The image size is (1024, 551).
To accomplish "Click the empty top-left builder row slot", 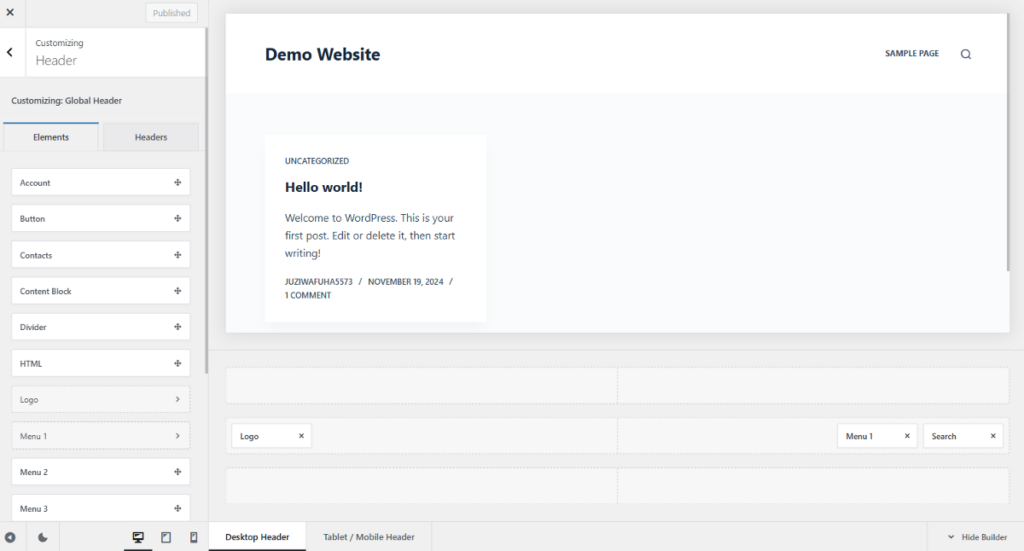I will pos(421,385).
